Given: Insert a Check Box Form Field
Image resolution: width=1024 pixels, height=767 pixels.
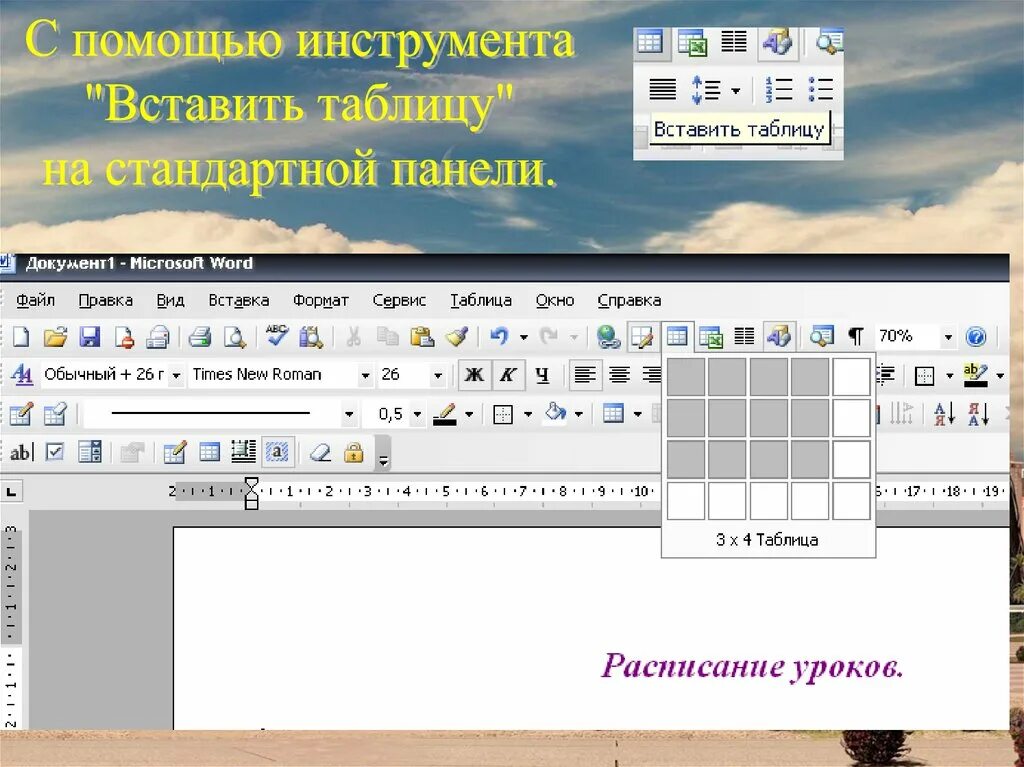Looking at the screenshot, I should [x=55, y=452].
